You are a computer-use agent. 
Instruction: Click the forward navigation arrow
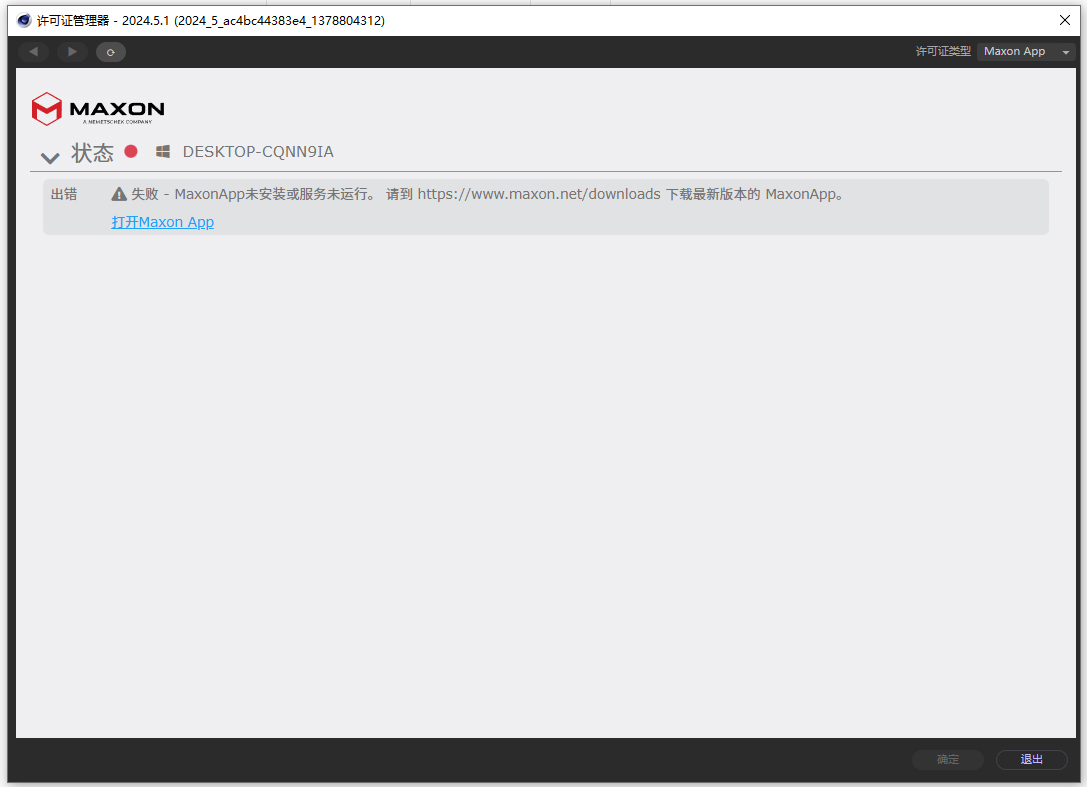tap(72, 52)
